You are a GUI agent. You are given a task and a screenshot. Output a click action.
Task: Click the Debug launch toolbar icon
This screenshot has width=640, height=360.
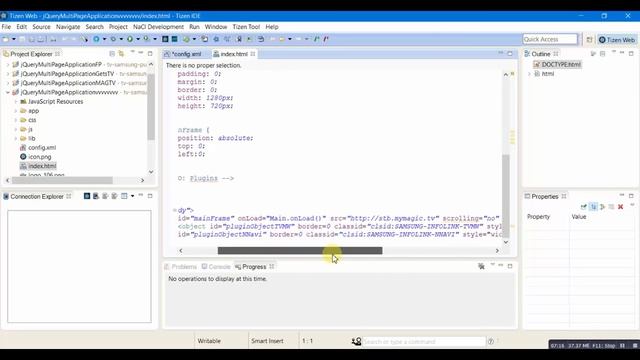[x=113, y=39]
